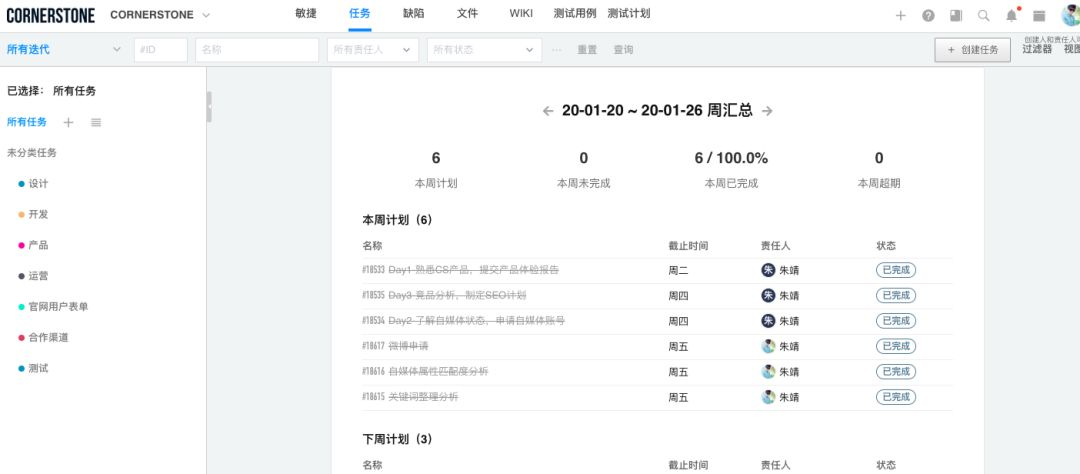Select 运营 category

click(x=39, y=276)
